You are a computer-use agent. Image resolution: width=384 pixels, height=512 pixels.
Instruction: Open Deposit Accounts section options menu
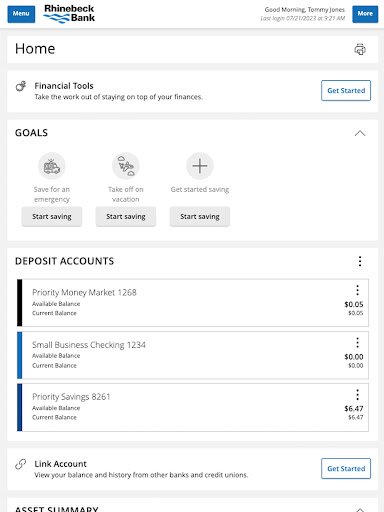click(x=360, y=261)
